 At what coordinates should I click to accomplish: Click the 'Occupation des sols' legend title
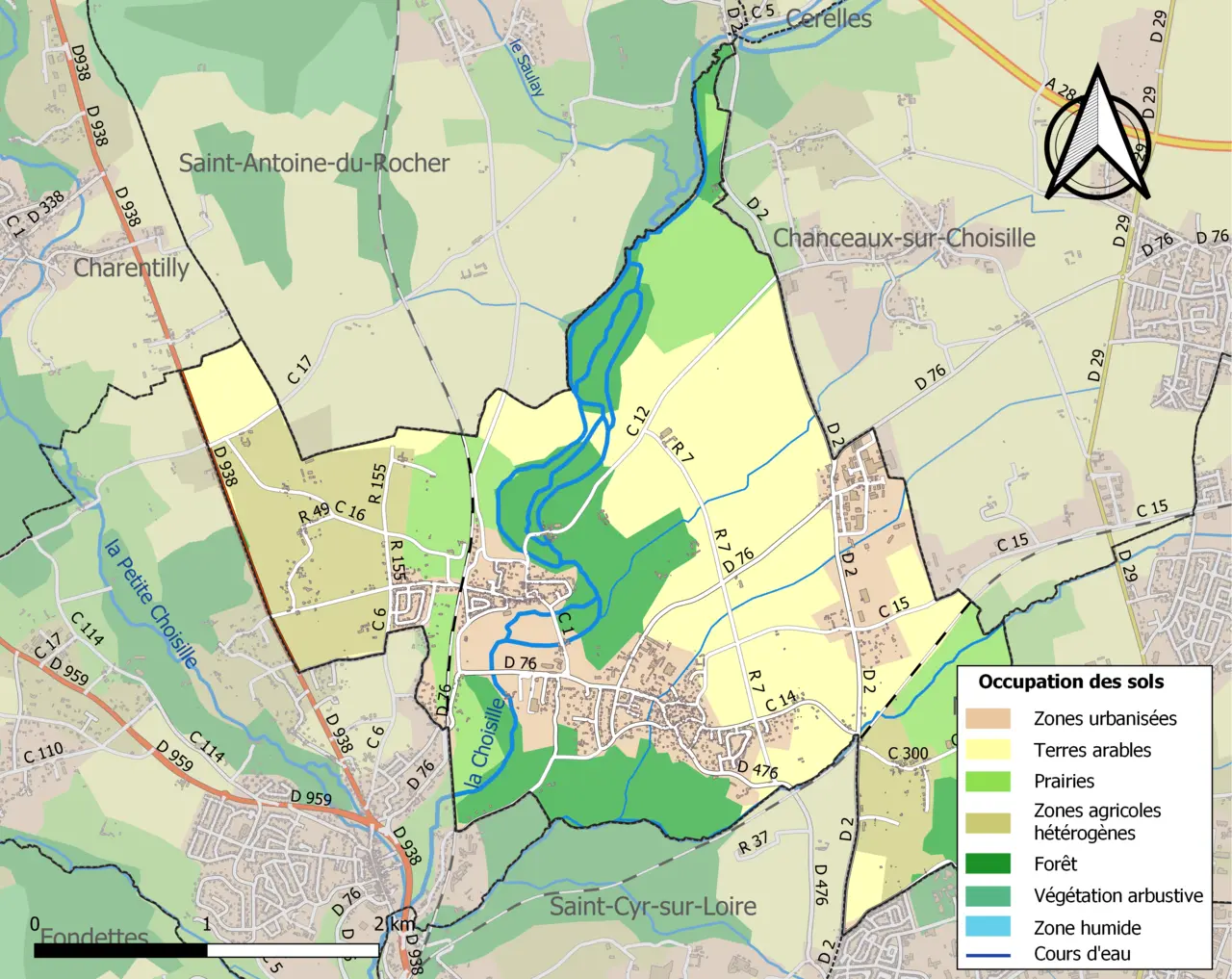[1071, 682]
